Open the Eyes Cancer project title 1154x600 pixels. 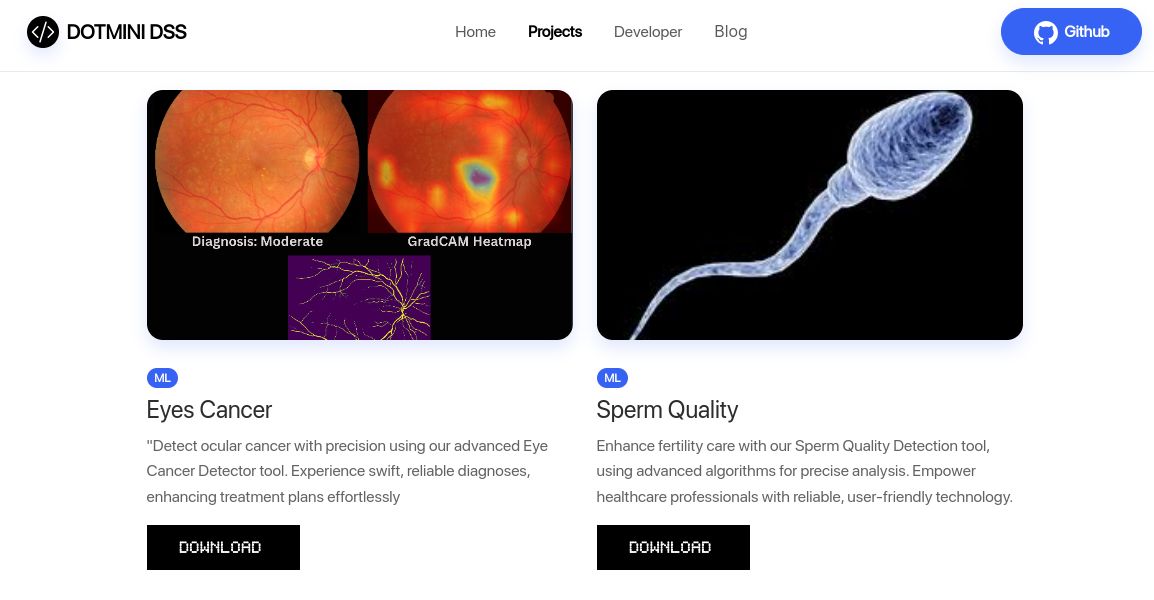pyautogui.click(x=209, y=410)
